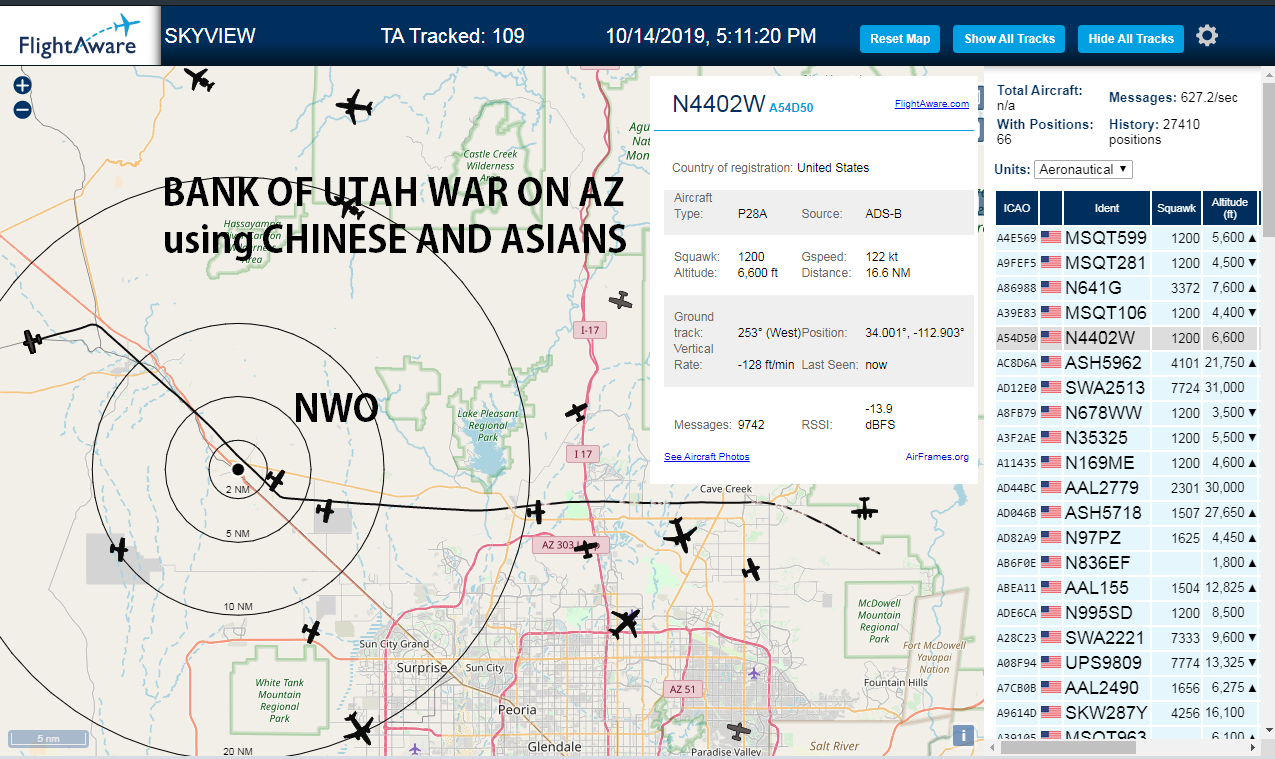Select the gray aircraft near Paradise Valley

tap(738, 731)
